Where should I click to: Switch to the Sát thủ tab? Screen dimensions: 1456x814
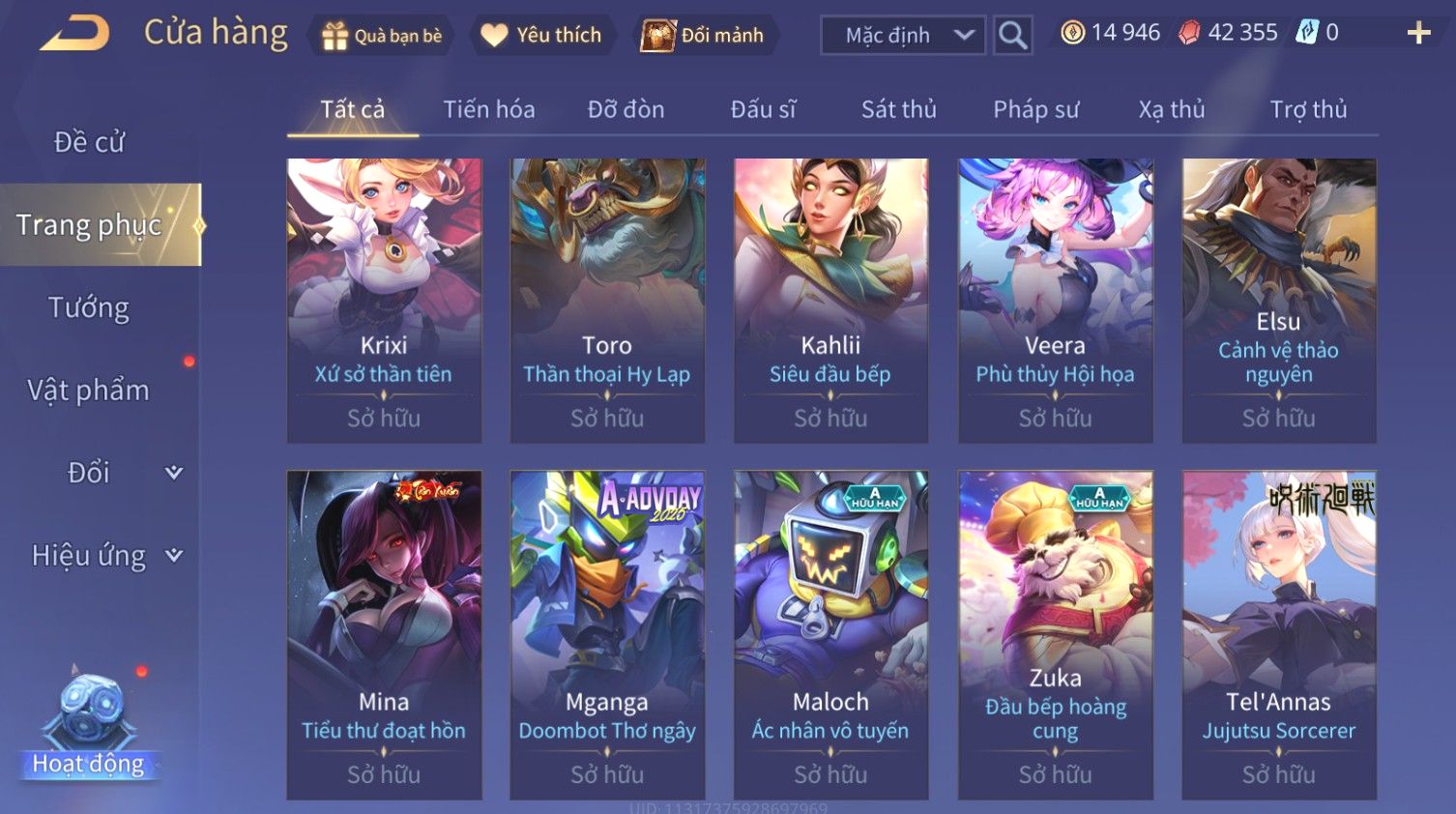click(x=898, y=109)
